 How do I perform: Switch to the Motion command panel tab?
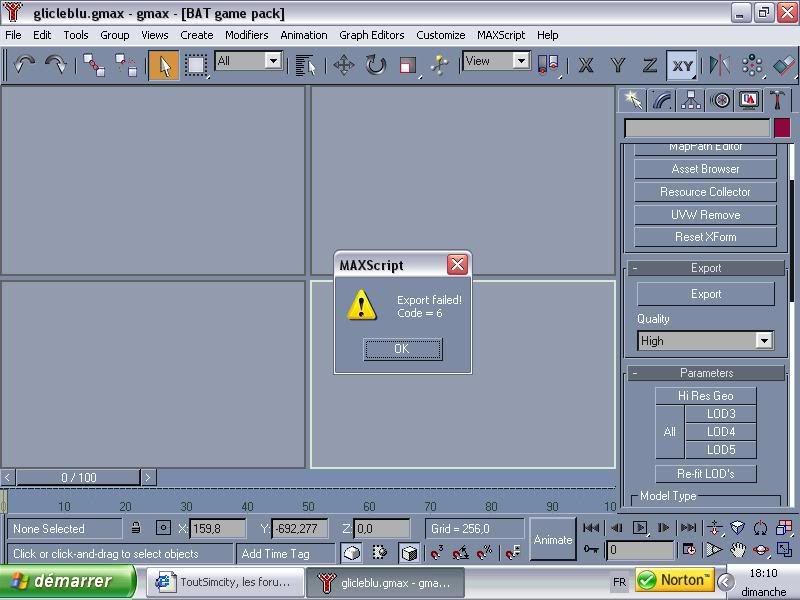tap(720, 100)
